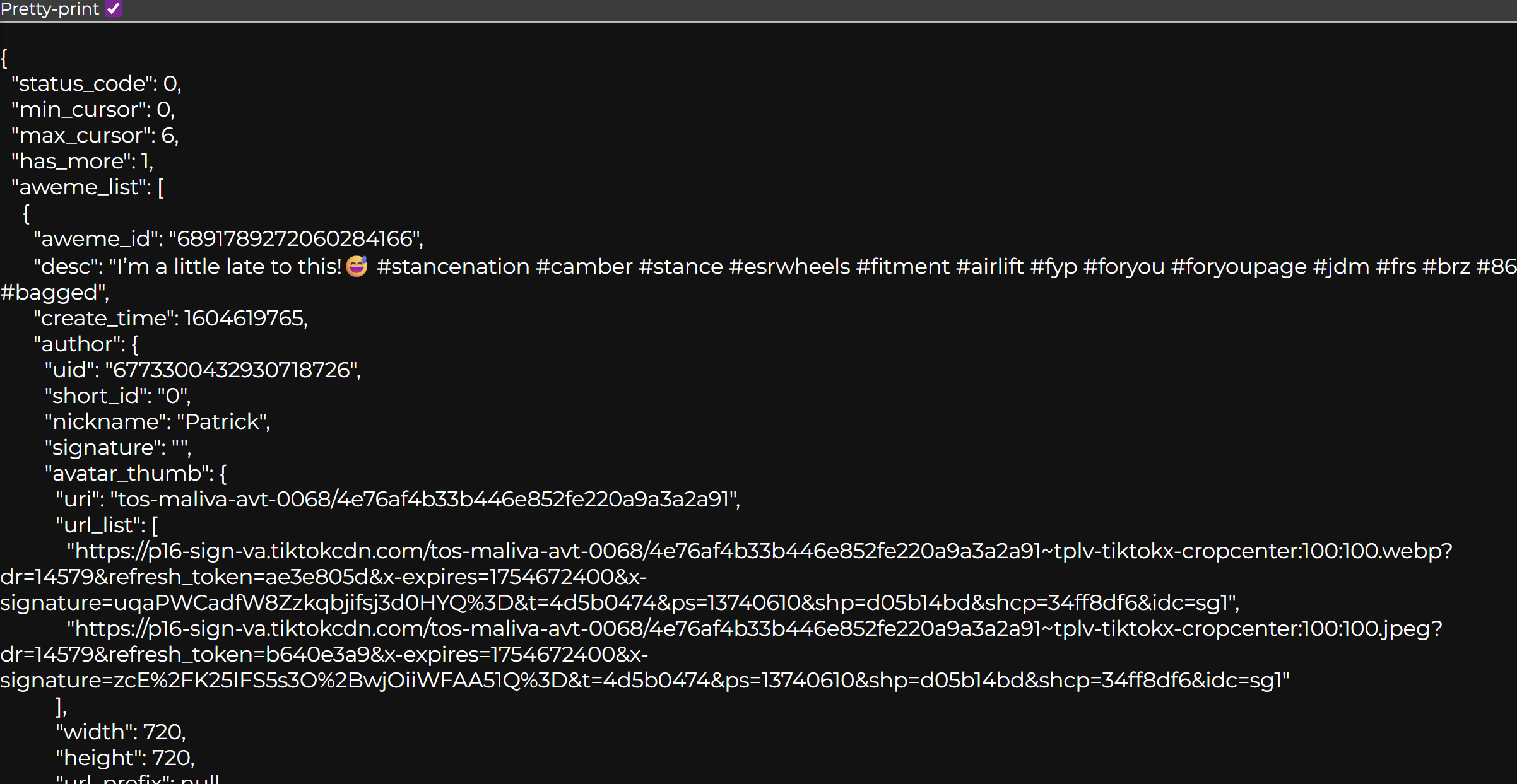Screen dimensions: 1517x784
Task: Click the "status_code" key
Action: (x=83, y=84)
